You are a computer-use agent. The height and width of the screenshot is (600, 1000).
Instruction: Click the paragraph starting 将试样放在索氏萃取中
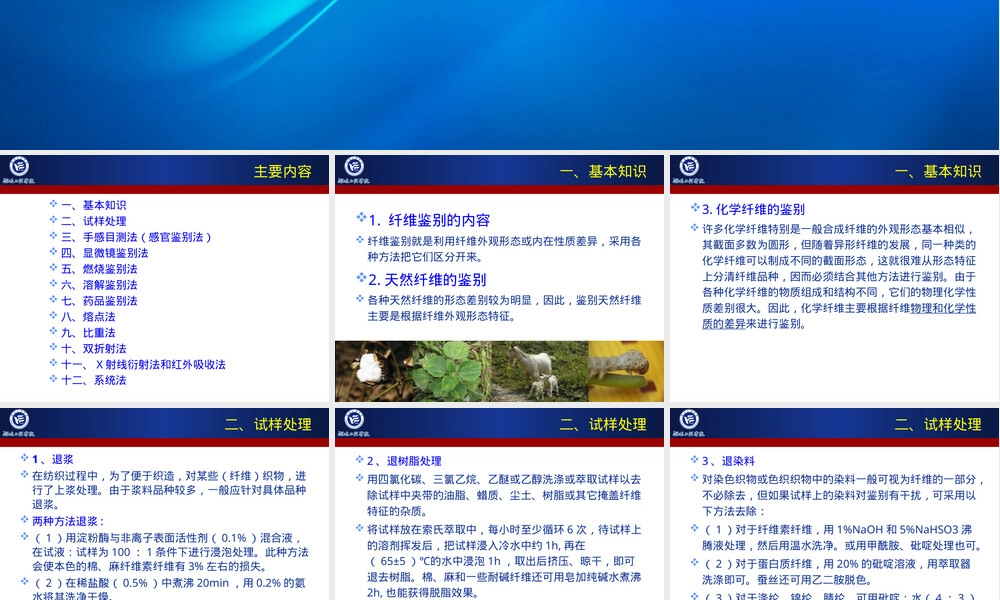(x=504, y=561)
